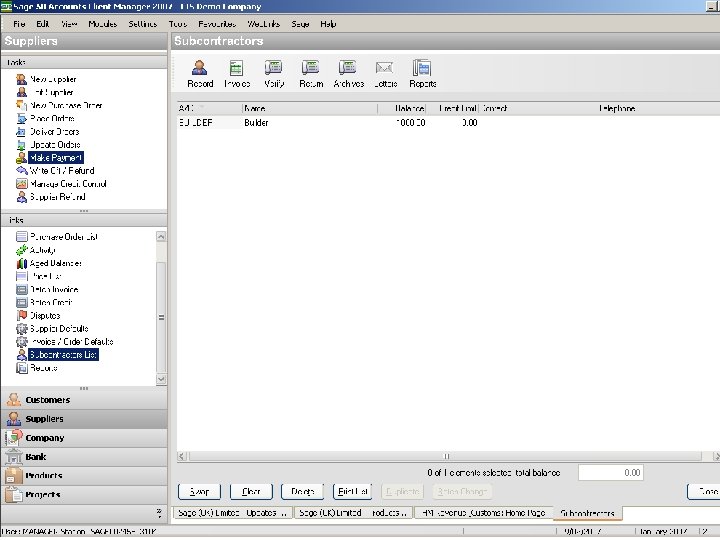Click the Supplier Refund icon

(21, 197)
